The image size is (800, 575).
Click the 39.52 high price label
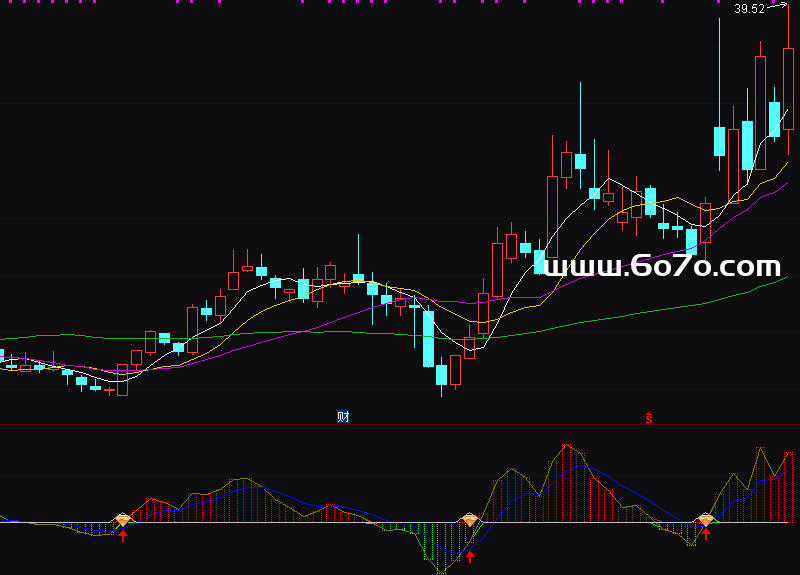click(x=748, y=9)
